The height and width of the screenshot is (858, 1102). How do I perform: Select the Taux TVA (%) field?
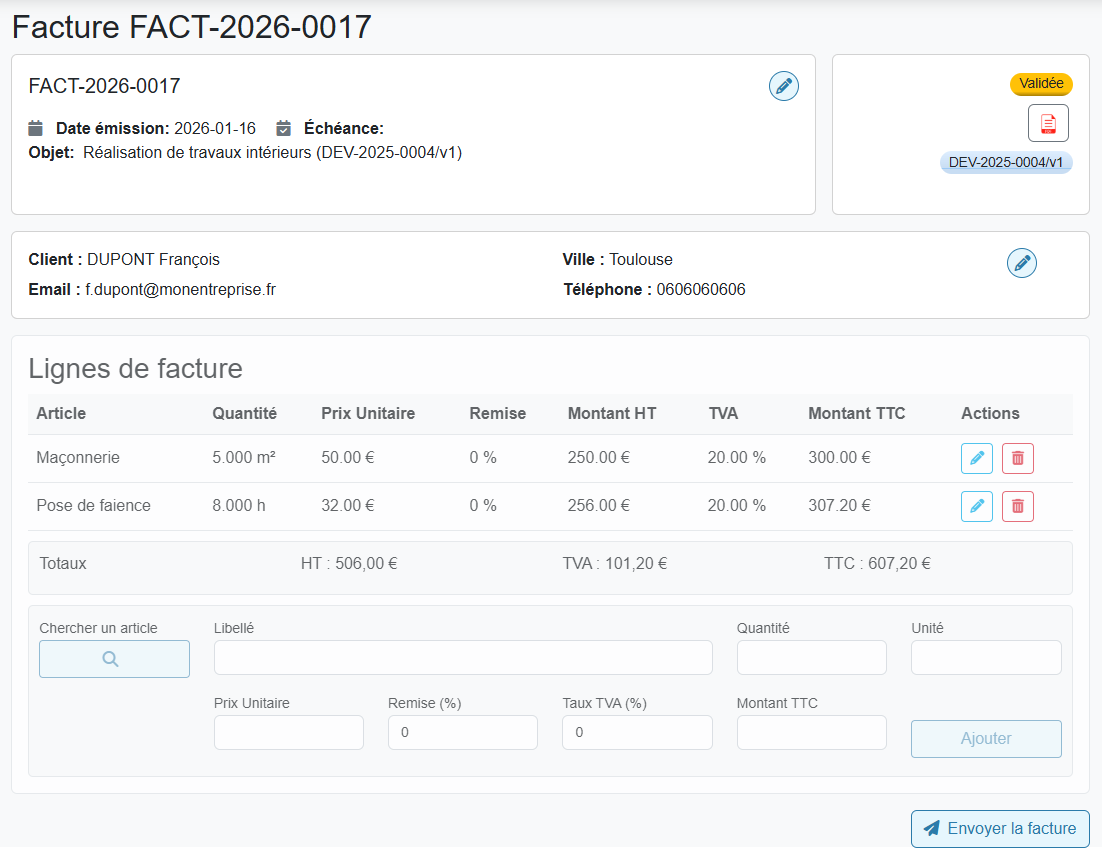(637, 732)
